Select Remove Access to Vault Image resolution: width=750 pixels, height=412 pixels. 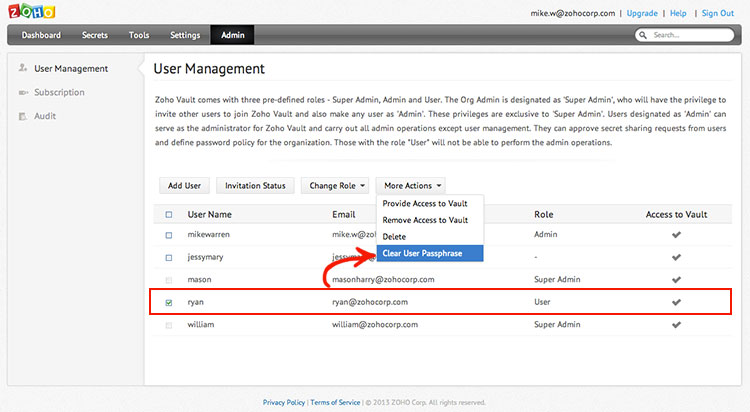425,219
